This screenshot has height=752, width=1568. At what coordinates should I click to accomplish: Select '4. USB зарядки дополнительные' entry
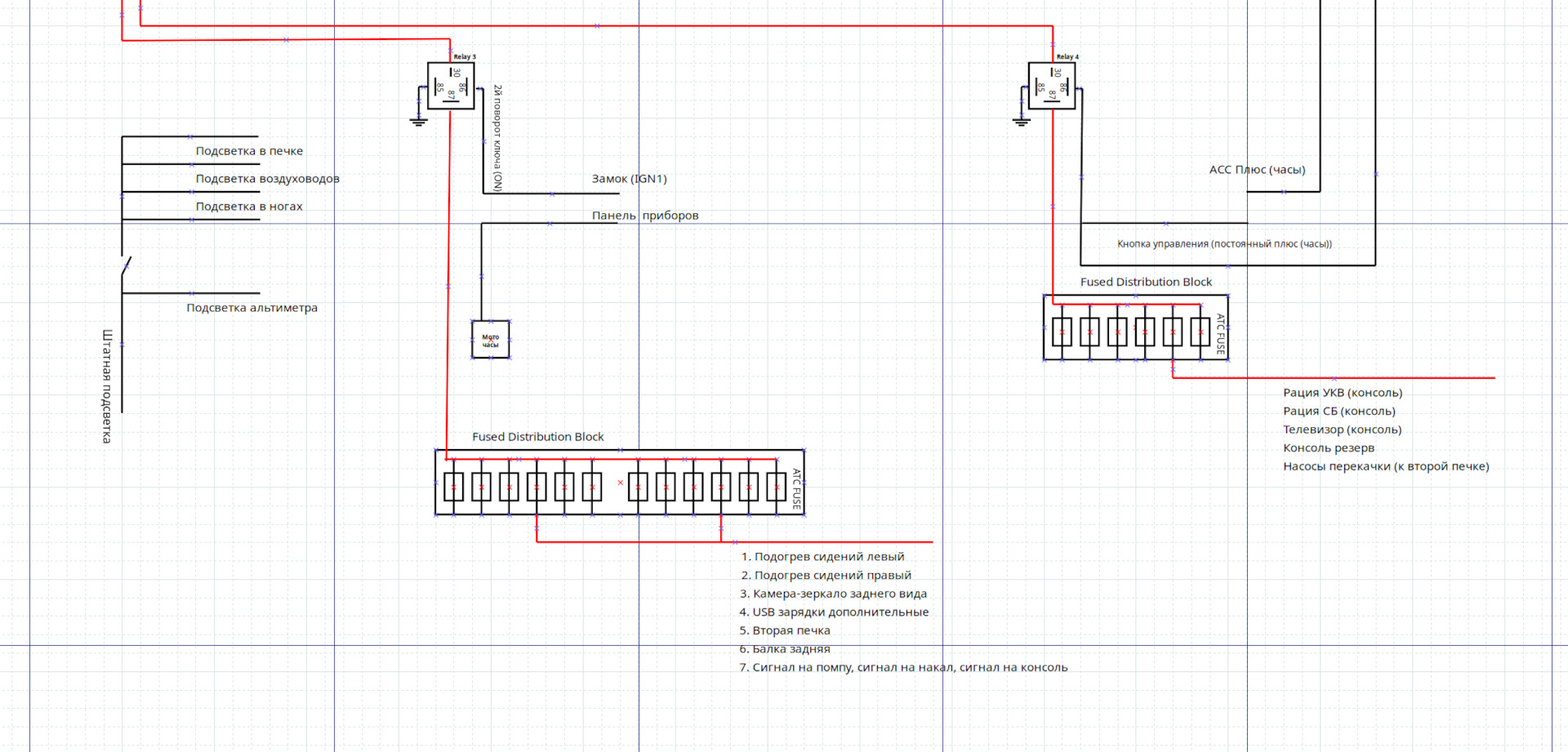[834, 612]
